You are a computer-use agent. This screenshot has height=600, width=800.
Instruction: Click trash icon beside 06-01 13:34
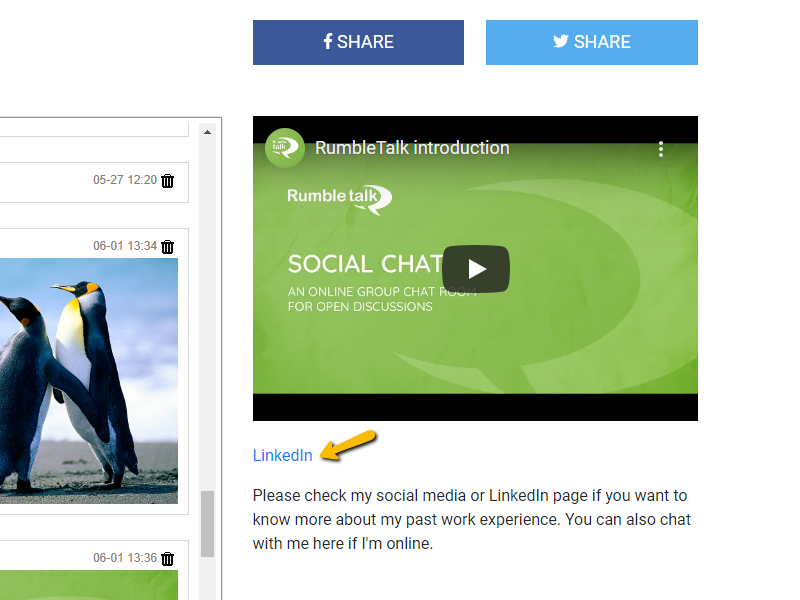tap(168, 246)
